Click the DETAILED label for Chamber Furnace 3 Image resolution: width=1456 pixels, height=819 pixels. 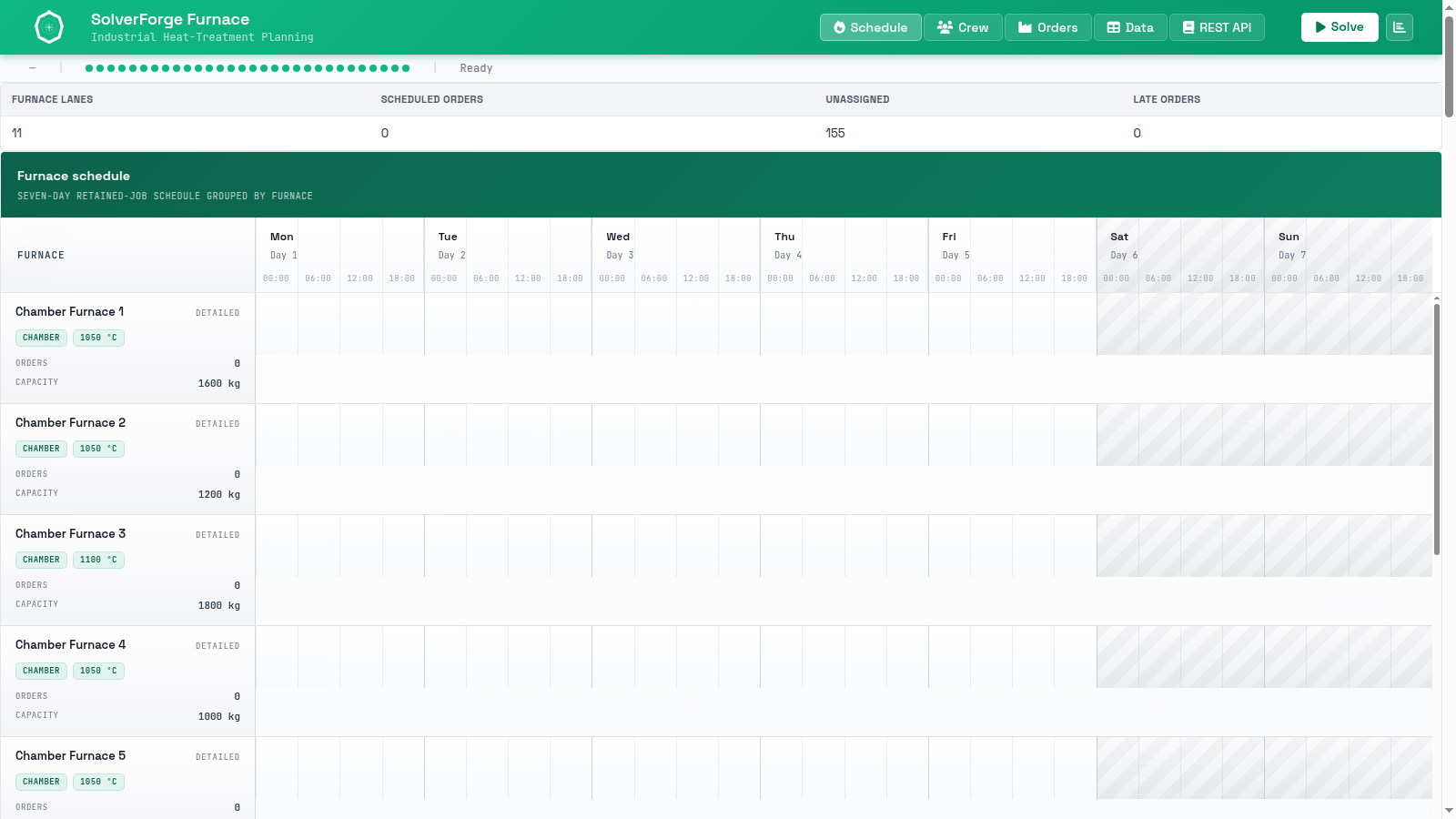tap(217, 535)
